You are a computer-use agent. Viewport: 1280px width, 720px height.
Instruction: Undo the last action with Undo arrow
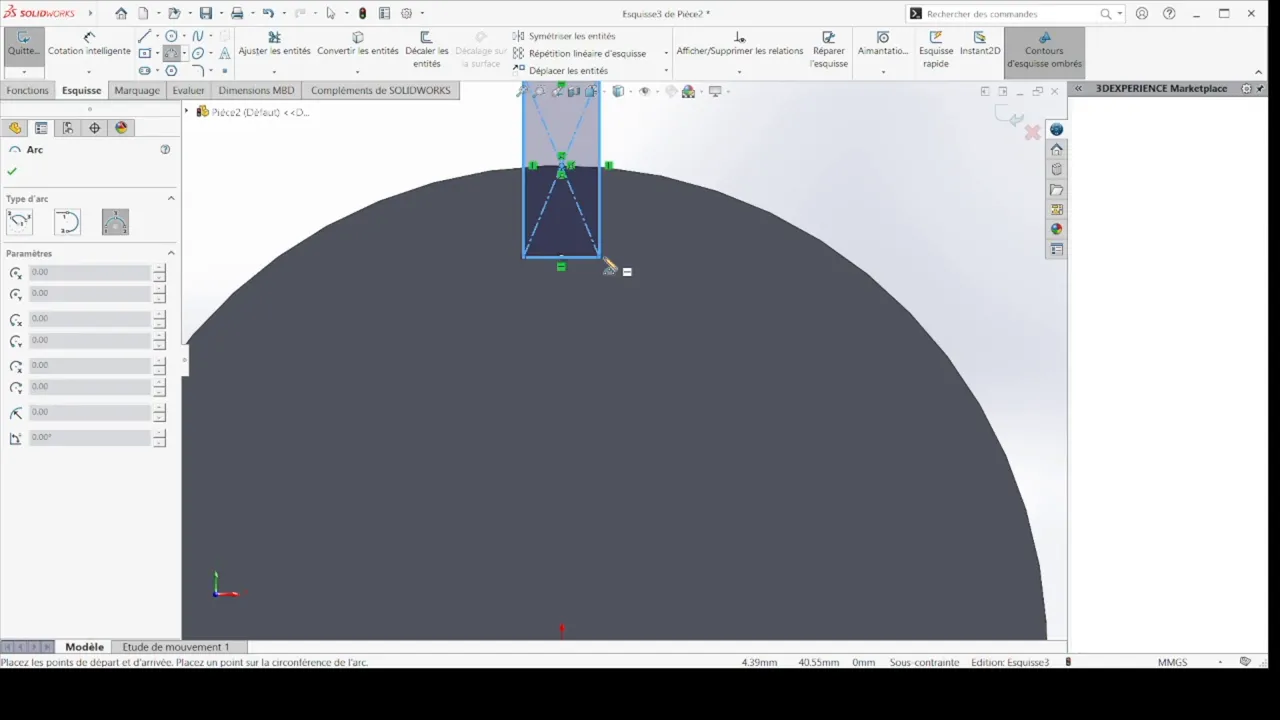(x=268, y=13)
